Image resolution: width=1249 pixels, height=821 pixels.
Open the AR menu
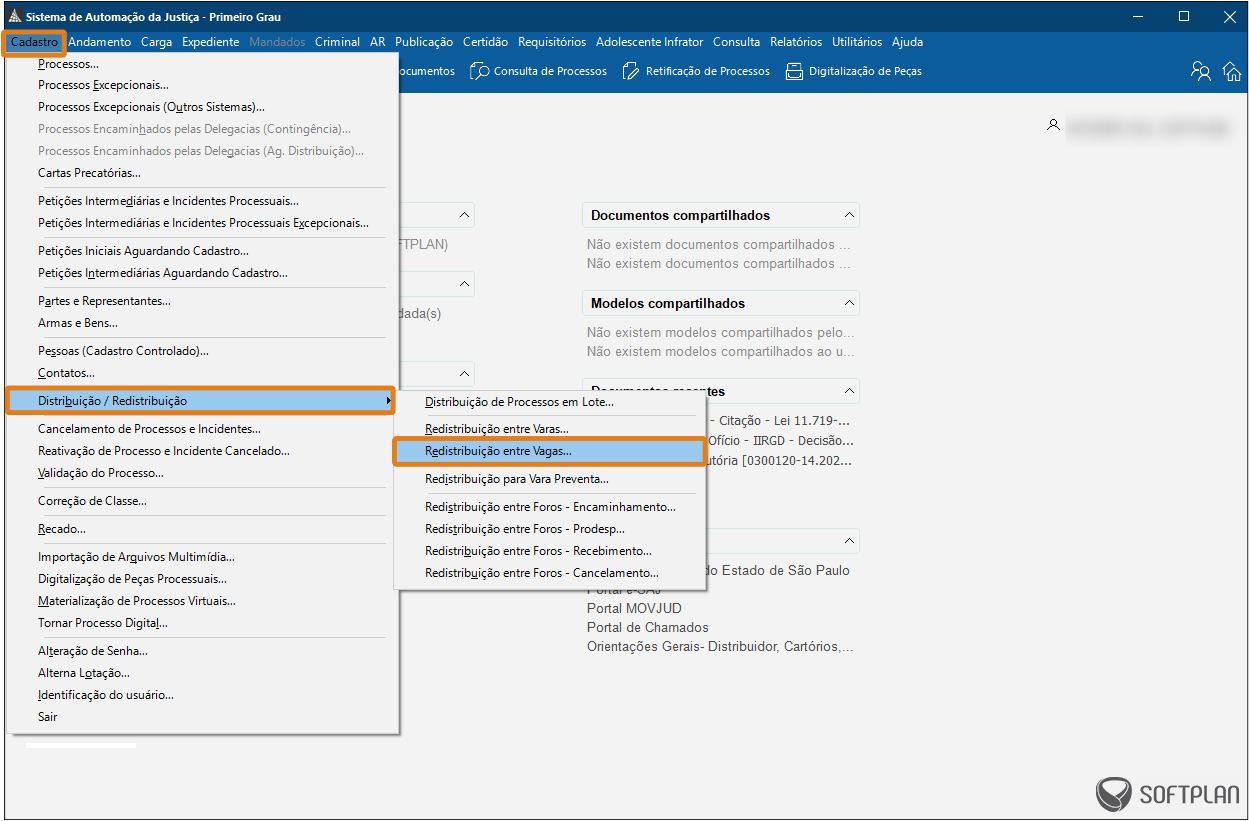[378, 42]
